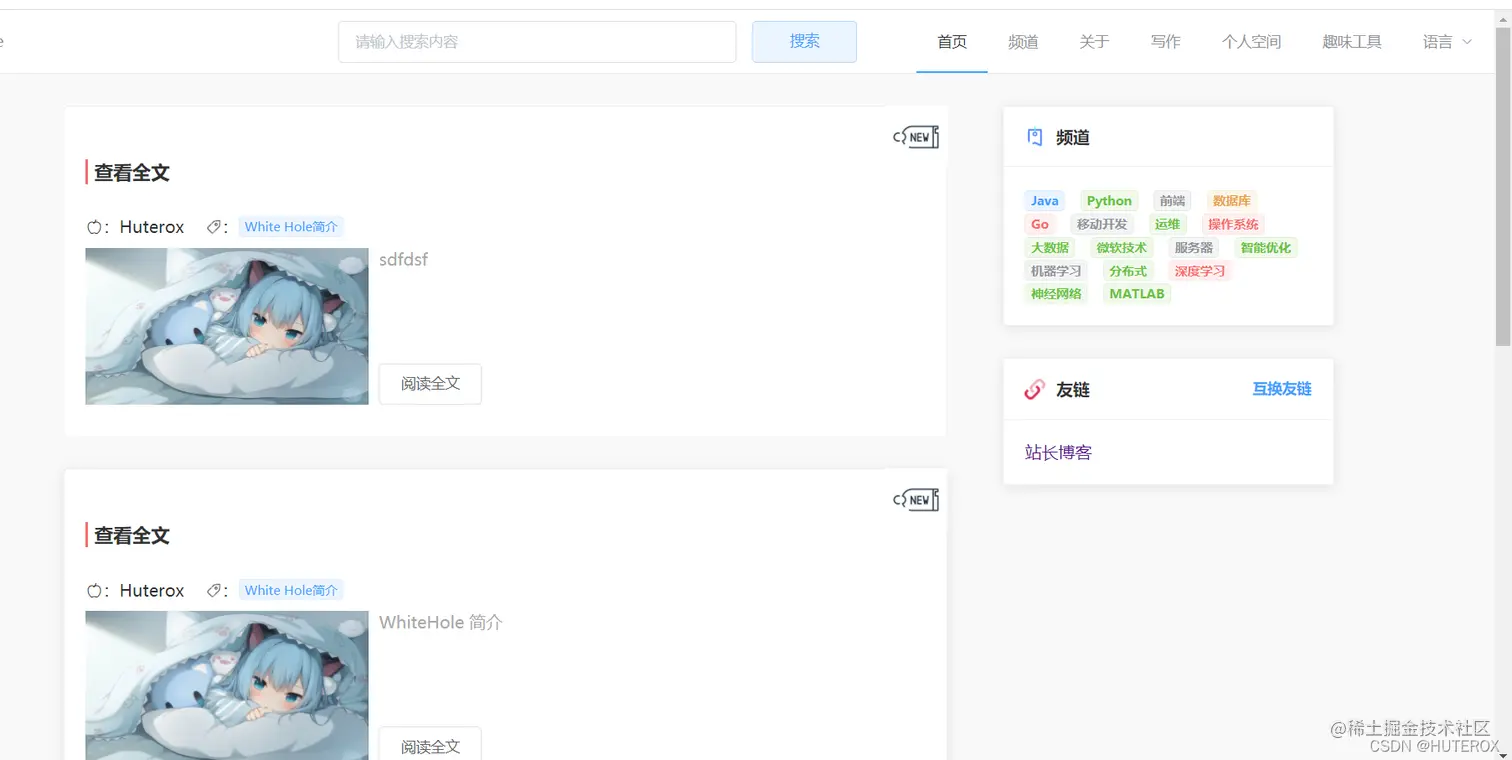
Task: Open the 语言 language dropdown
Action: (1446, 42)
